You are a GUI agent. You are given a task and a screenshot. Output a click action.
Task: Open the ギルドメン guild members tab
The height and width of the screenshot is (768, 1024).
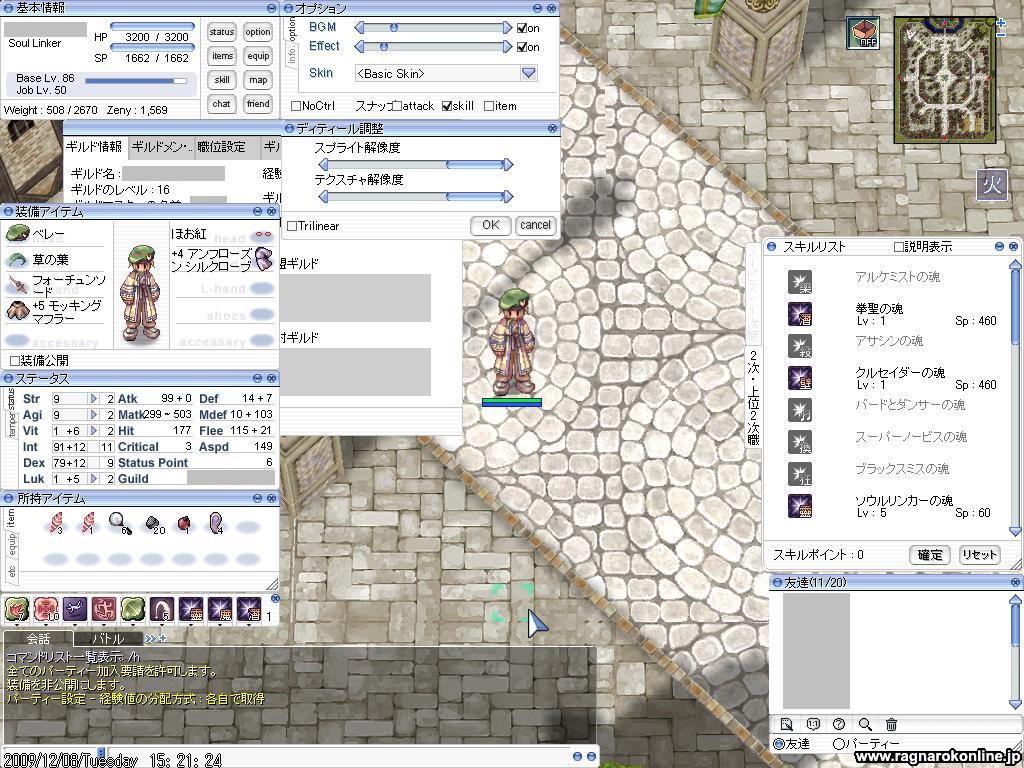tap(162, 147)
